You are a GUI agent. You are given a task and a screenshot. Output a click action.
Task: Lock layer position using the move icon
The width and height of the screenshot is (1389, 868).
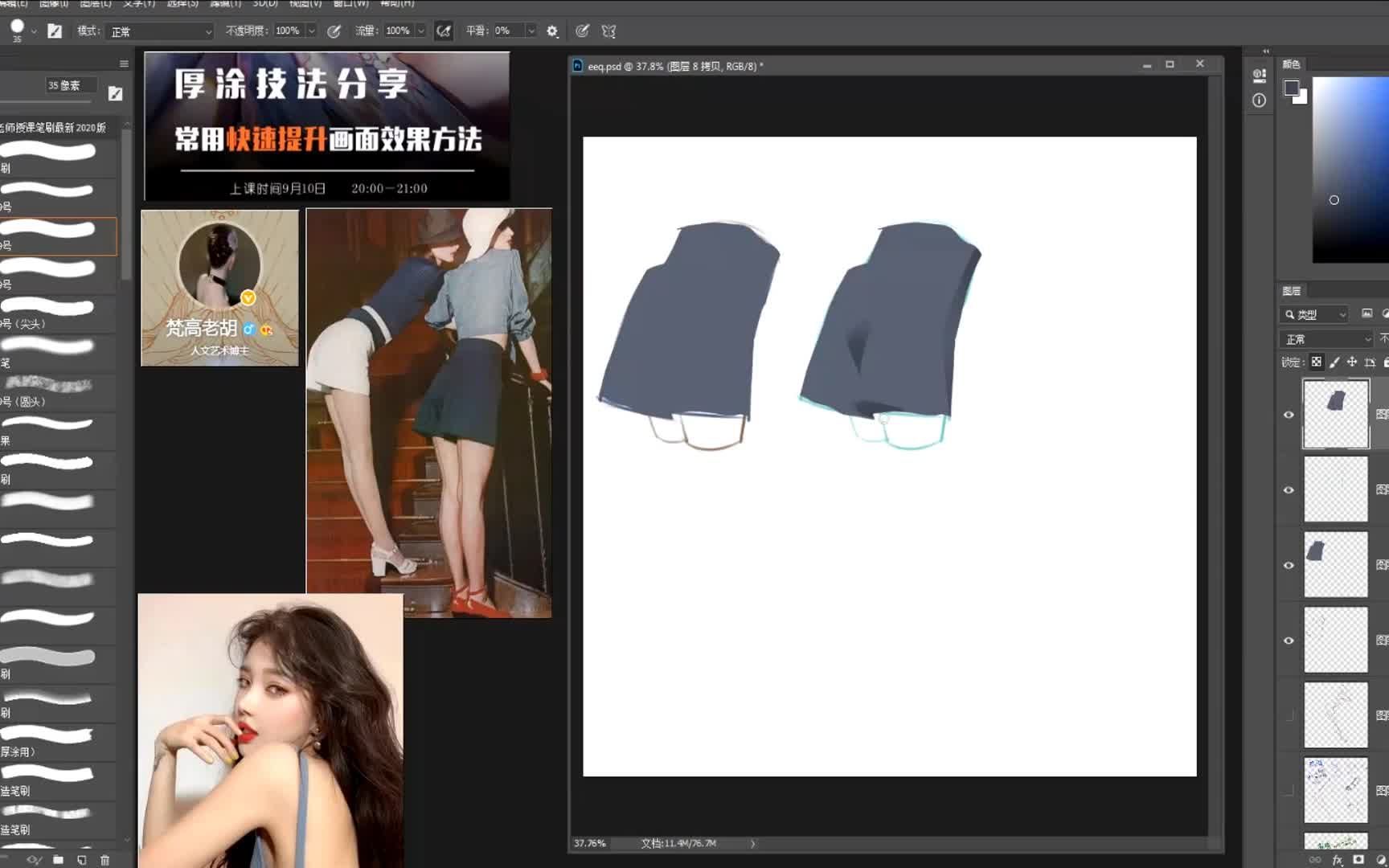[1353, 362]
